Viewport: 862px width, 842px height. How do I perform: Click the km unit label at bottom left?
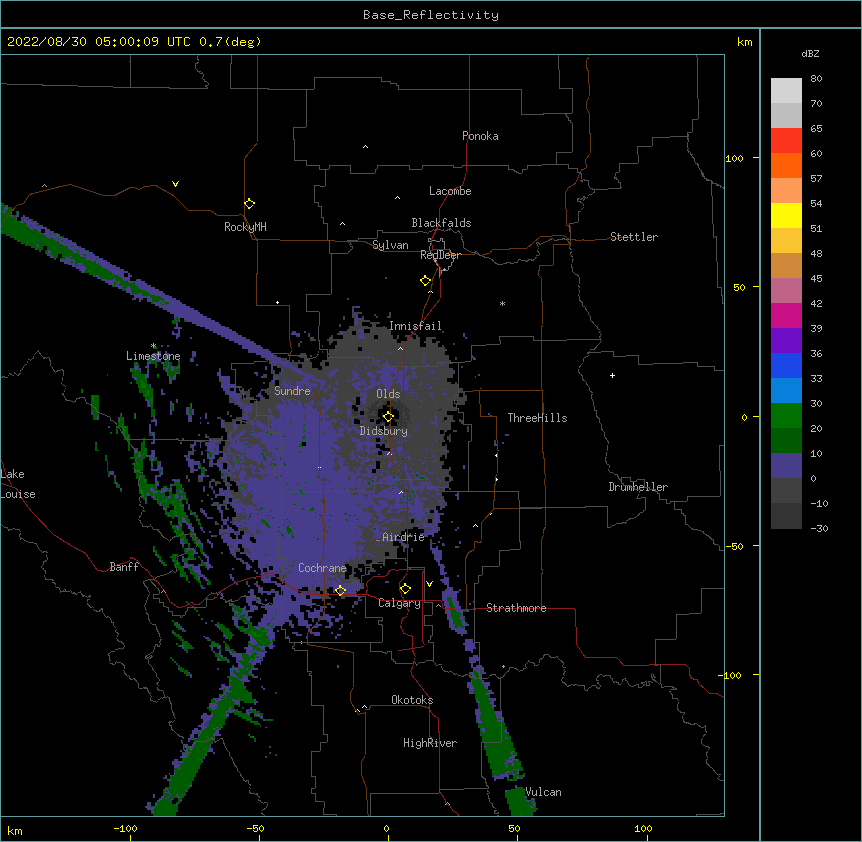coord(15,830)
